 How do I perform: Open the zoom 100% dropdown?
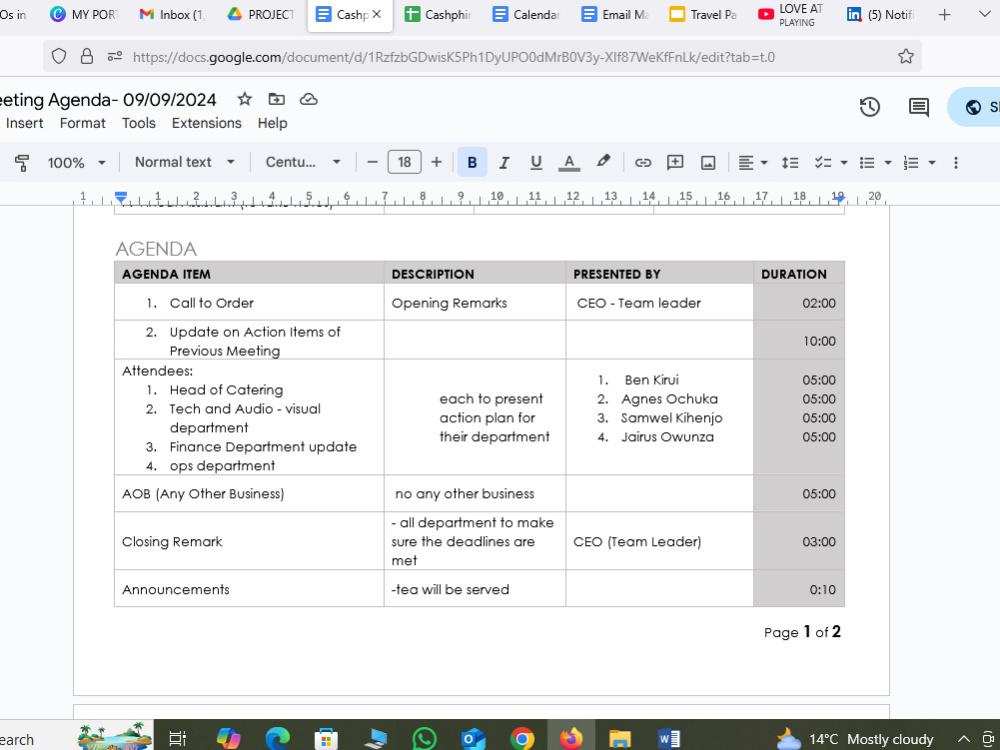click(x=77, y=163)
